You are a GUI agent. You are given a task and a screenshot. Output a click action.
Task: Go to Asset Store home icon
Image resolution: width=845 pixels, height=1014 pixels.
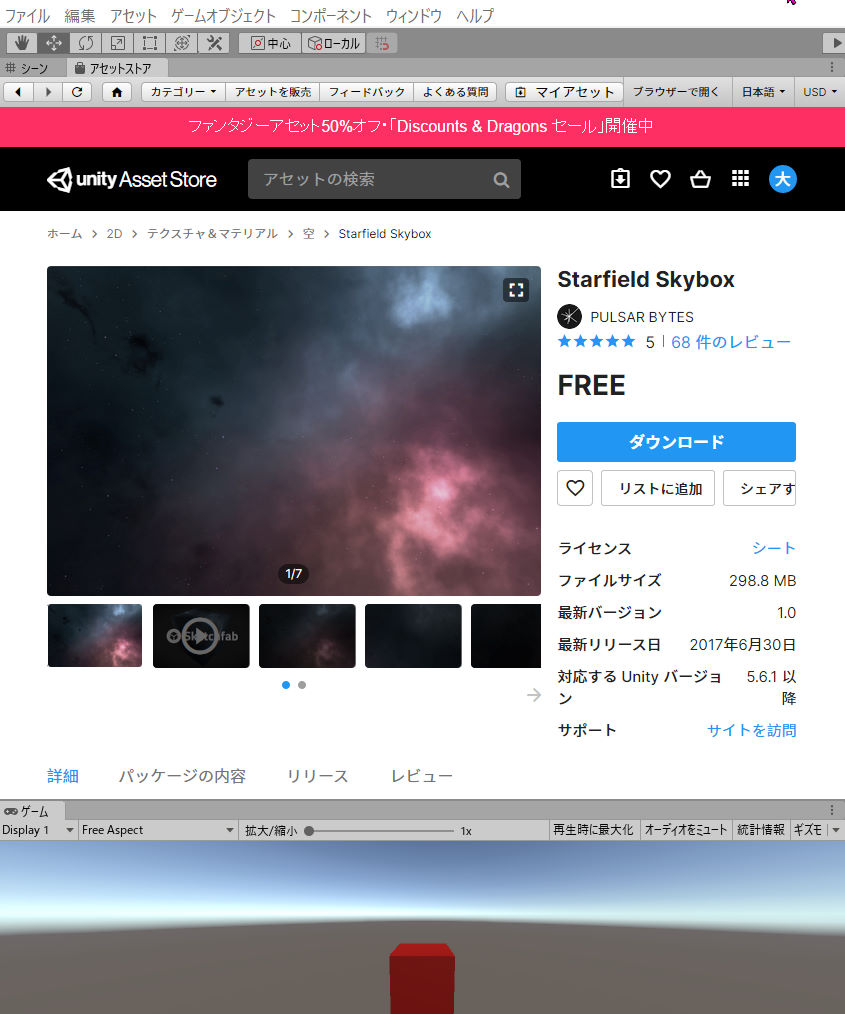(x=117, y=92)
